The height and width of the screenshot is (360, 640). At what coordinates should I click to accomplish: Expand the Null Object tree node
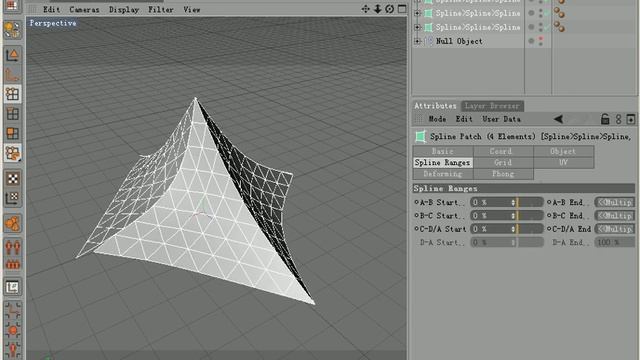tap(417, 41)
